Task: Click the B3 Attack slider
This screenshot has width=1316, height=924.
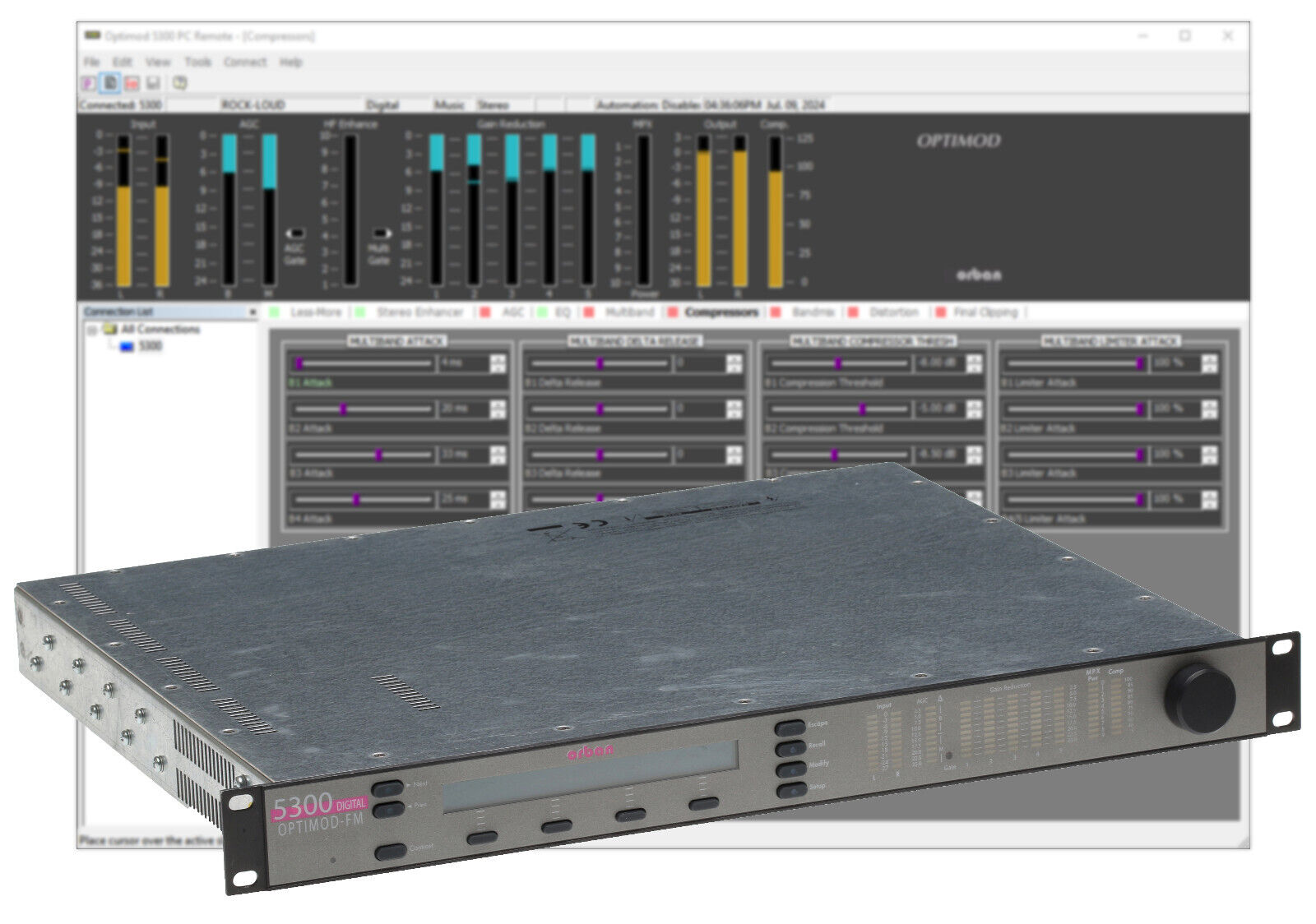Action: [363, 455]
